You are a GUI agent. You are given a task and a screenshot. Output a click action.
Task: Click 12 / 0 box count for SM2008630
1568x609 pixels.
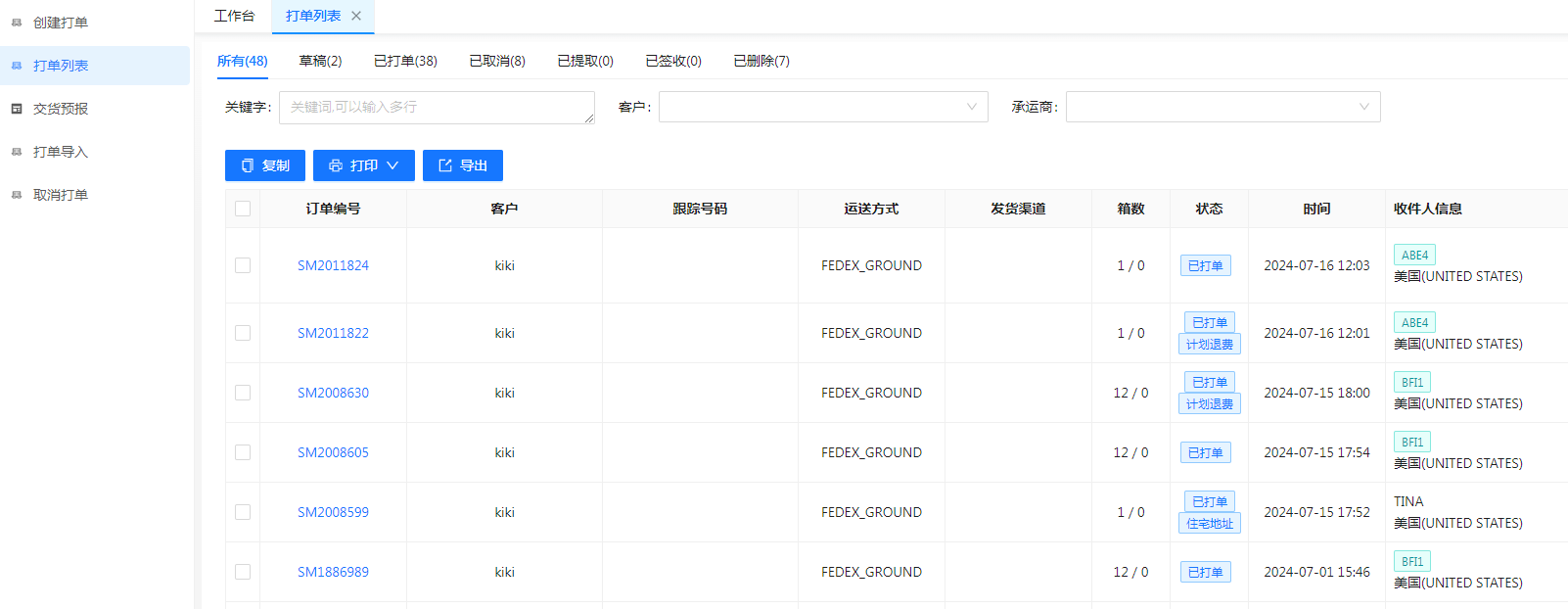pos(1130,393)
